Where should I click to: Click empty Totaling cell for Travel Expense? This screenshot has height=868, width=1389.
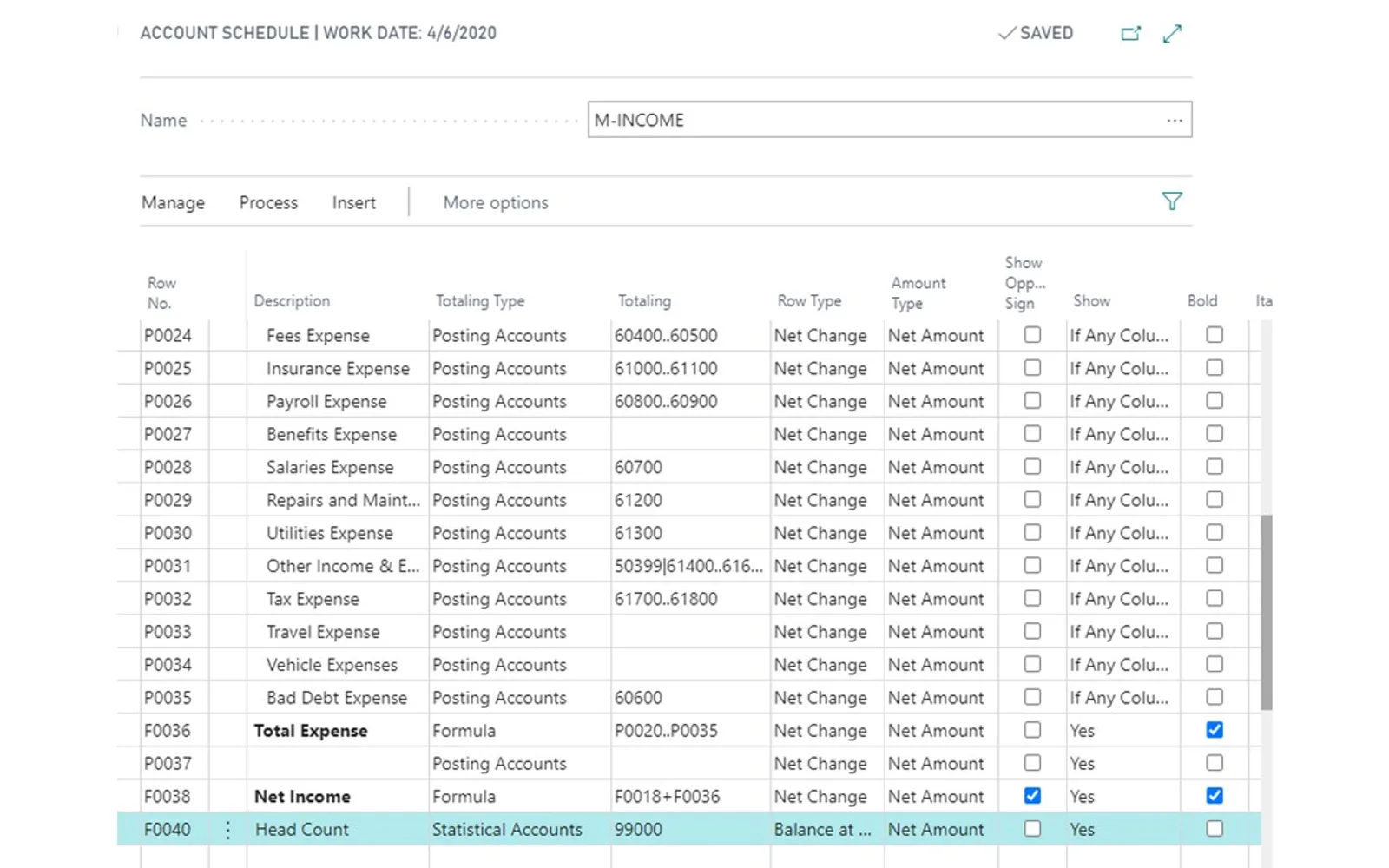pos(690,632)
